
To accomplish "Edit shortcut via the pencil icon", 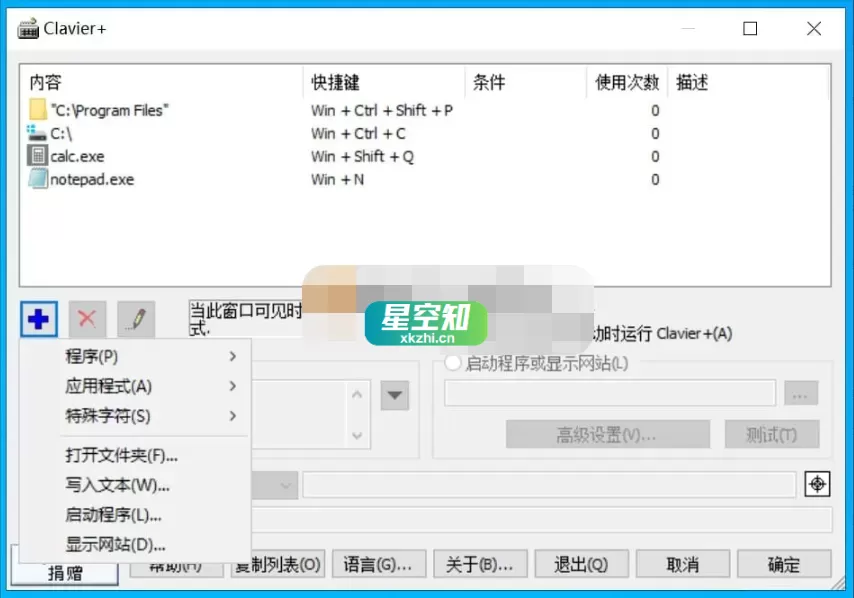I will pos(136,318).
